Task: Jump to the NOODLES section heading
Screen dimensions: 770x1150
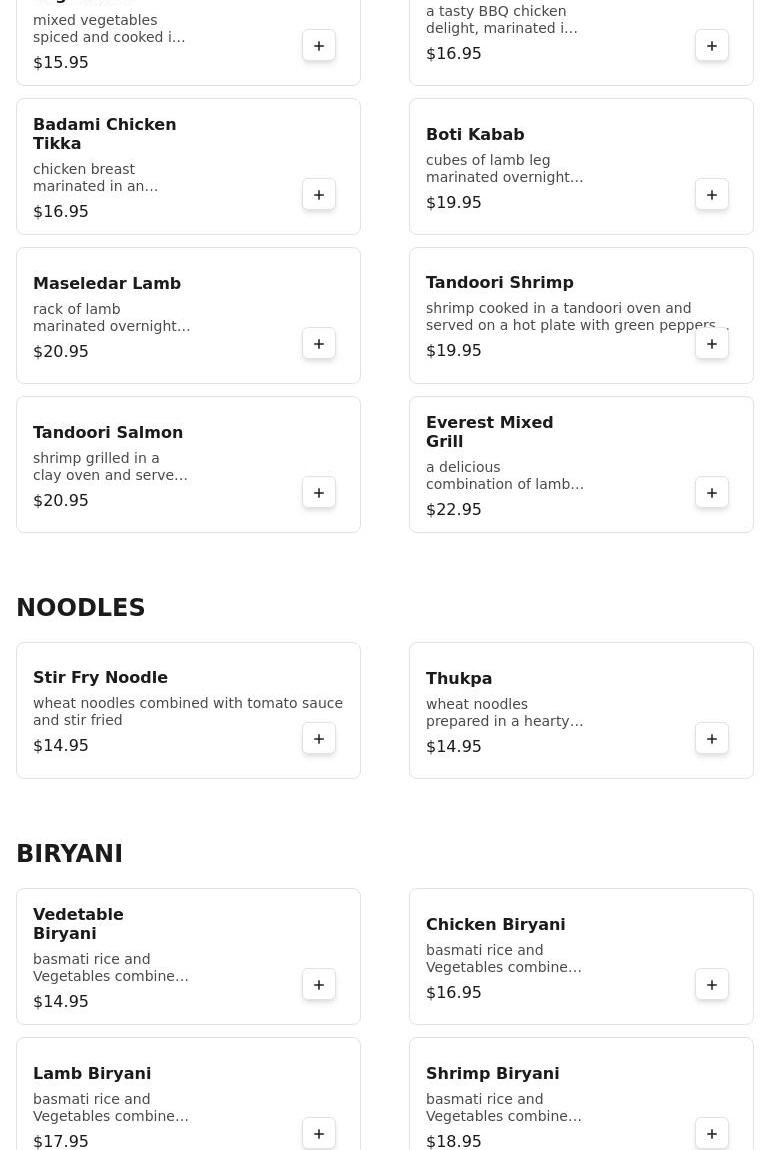Action: click(81, 608)
